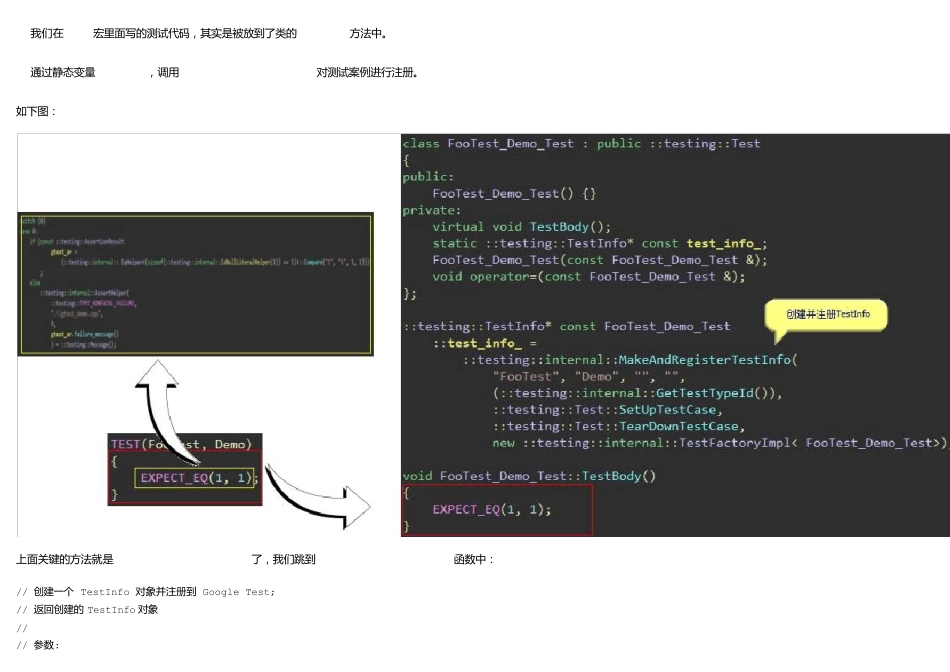Click the sentence starting with 上面关键的方法就是
Viewport: 950px width, 672px height.
66,560
